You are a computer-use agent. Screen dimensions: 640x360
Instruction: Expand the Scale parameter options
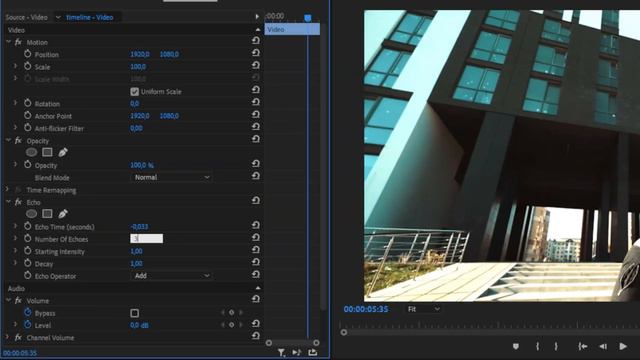pyautogui.click(x=16, y=66)
